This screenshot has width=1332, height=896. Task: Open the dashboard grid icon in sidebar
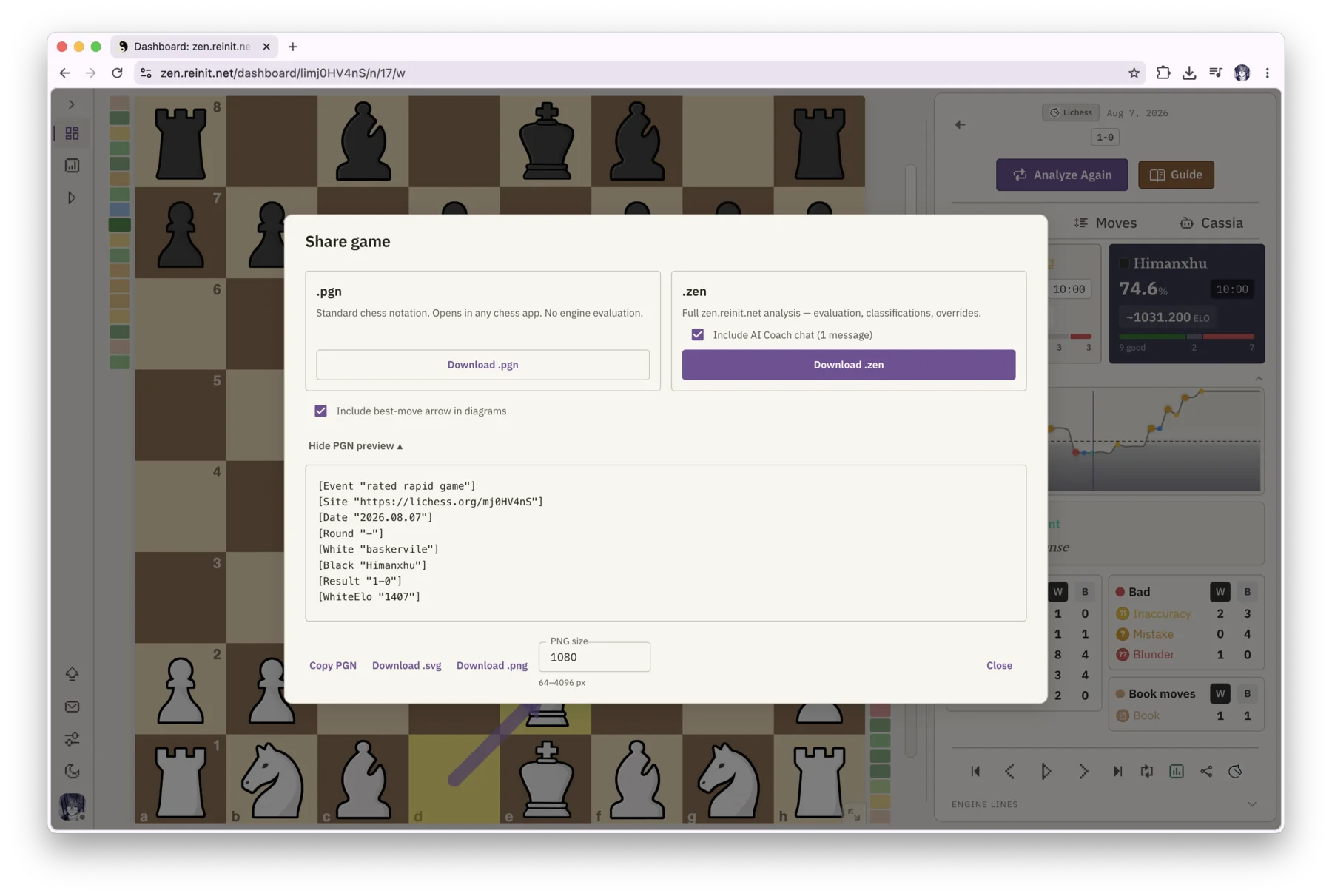tap(72, 133)
